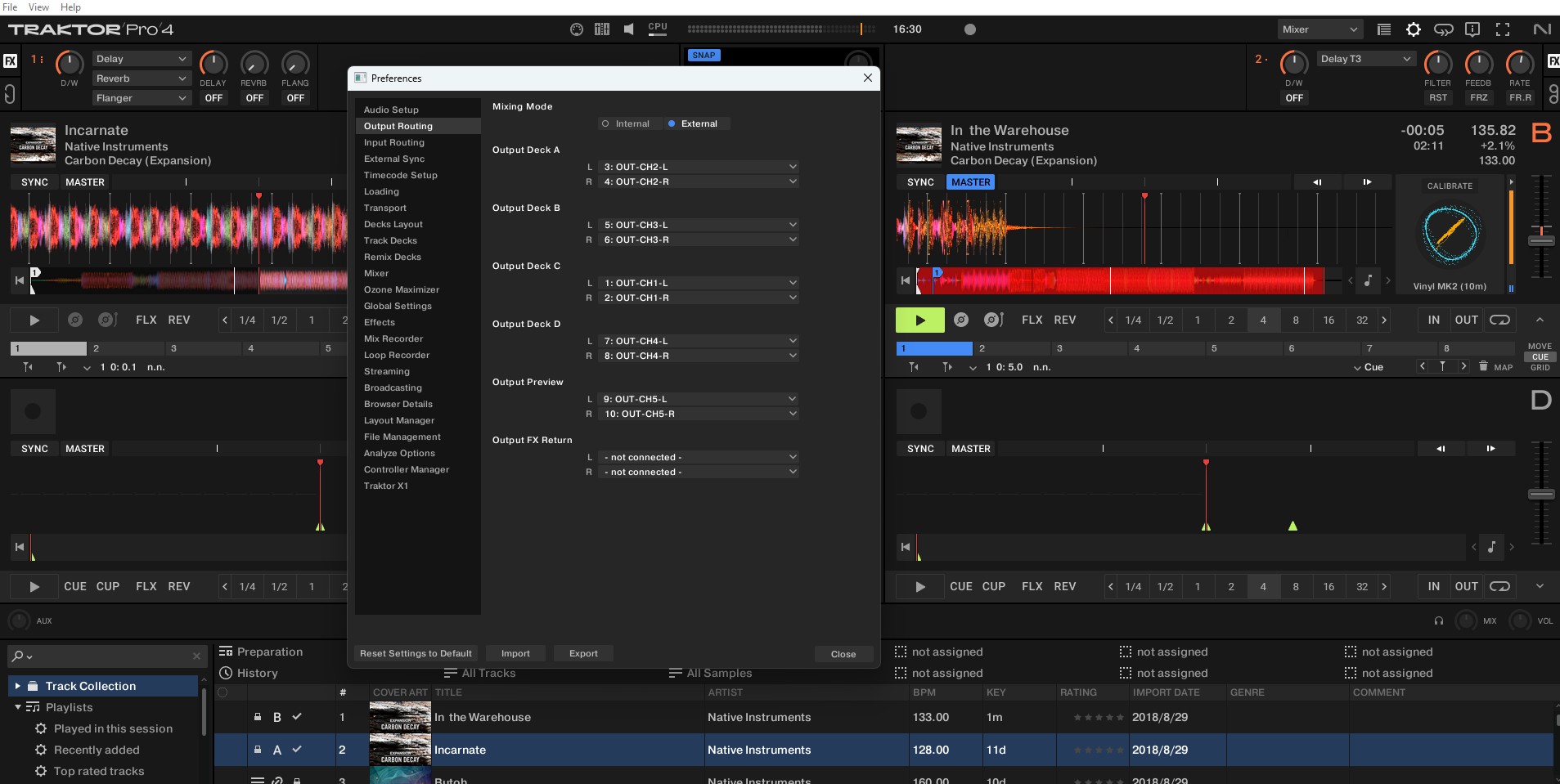
Task: Click Deck B green play button
Action: tap(920, 320)
